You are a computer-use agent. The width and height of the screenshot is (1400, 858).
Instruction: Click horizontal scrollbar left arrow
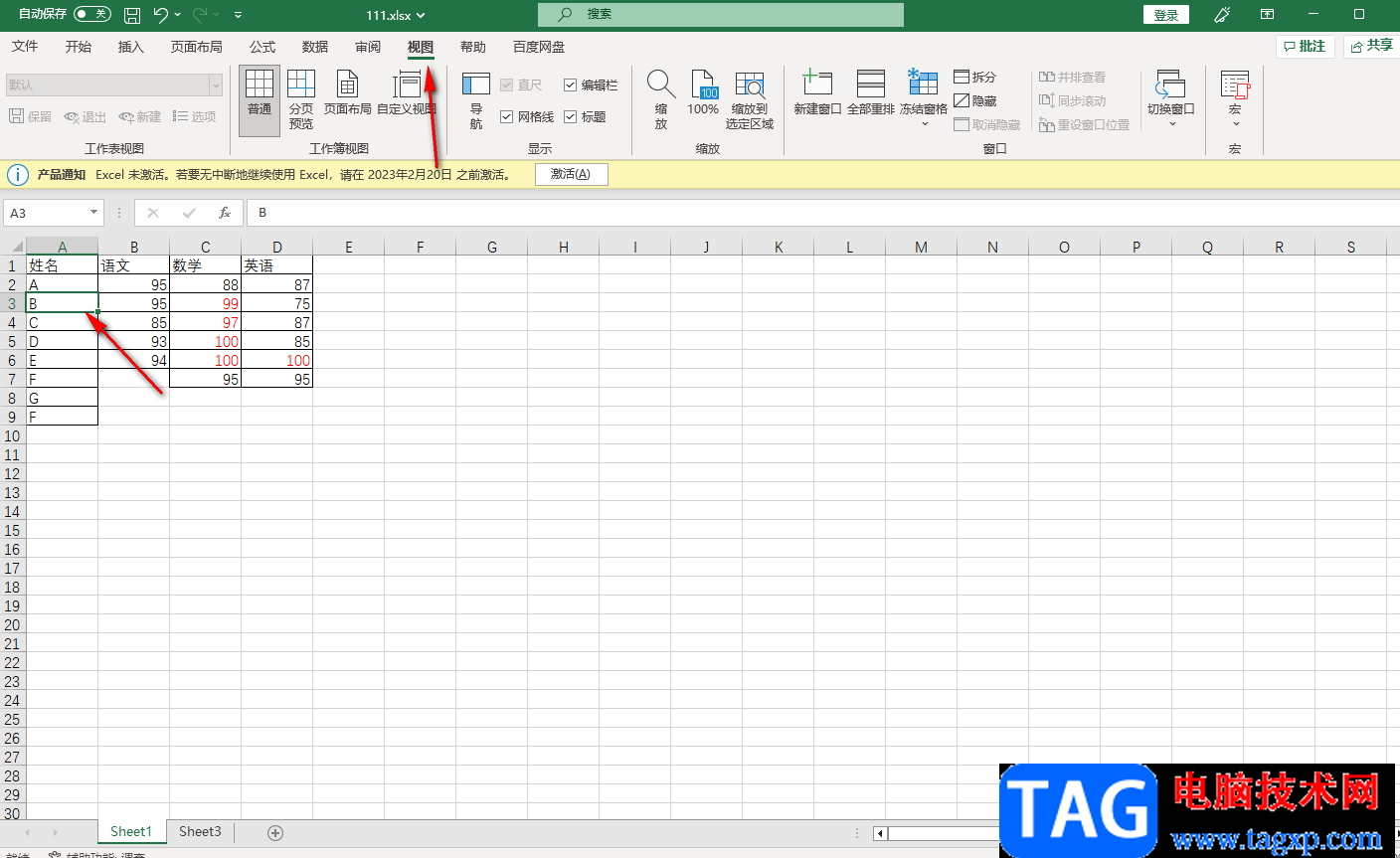tap(880, 833)
